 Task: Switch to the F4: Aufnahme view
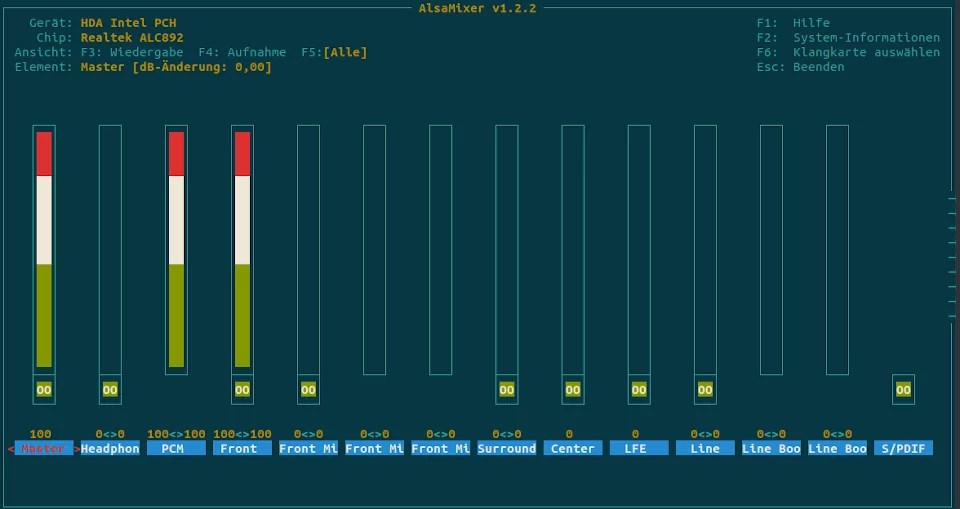point(242,52)
